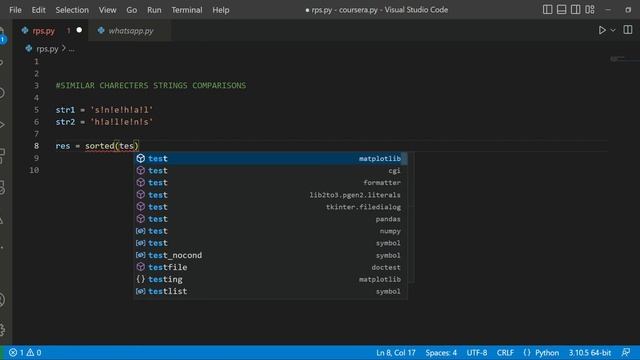
Task: Expand the run options dropdown arrow
Action: [613, 30]
